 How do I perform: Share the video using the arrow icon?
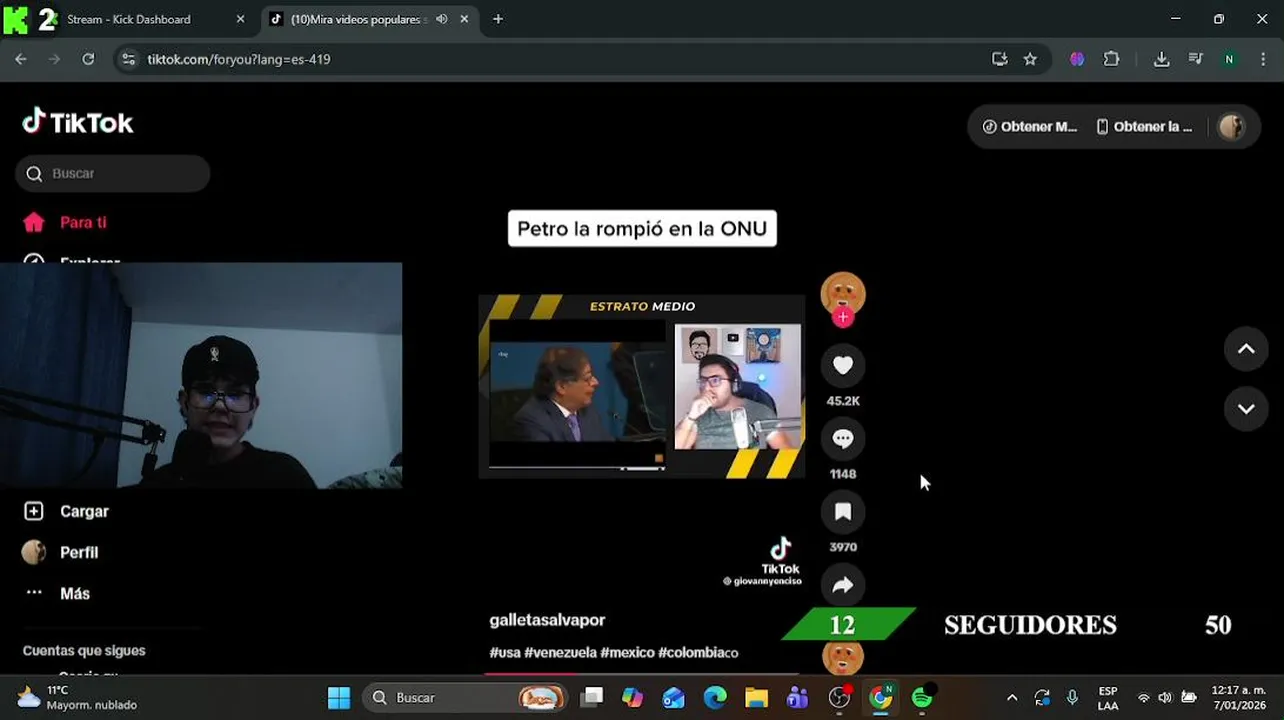pos(843,585)
